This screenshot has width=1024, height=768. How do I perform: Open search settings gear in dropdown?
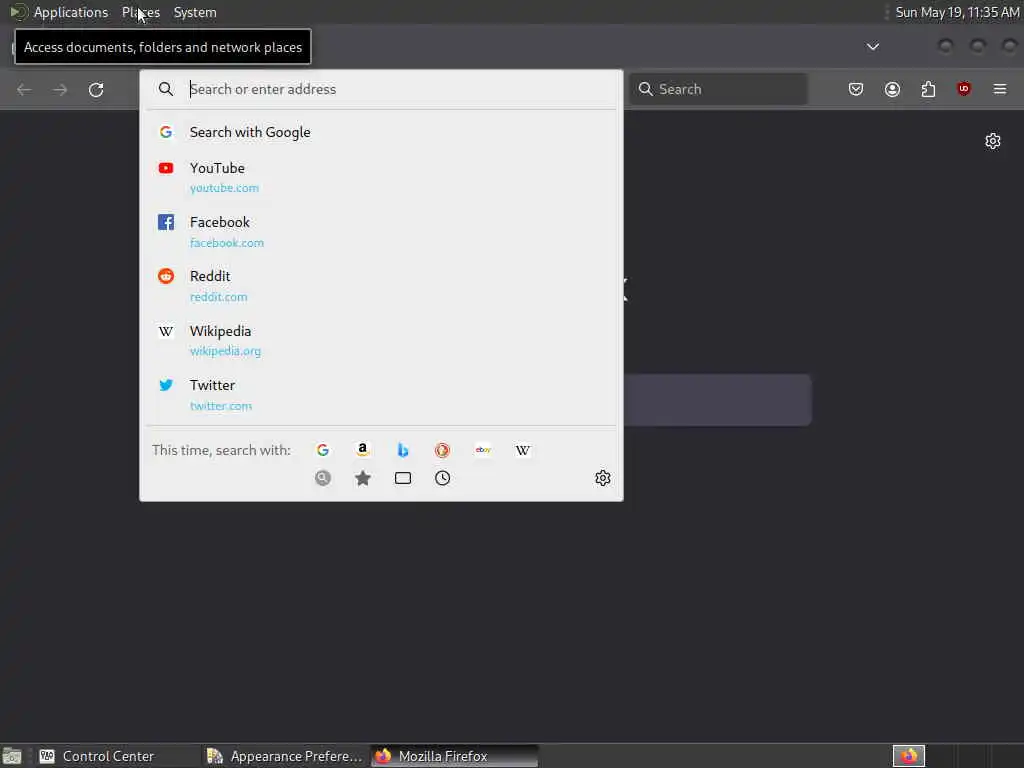603,478
